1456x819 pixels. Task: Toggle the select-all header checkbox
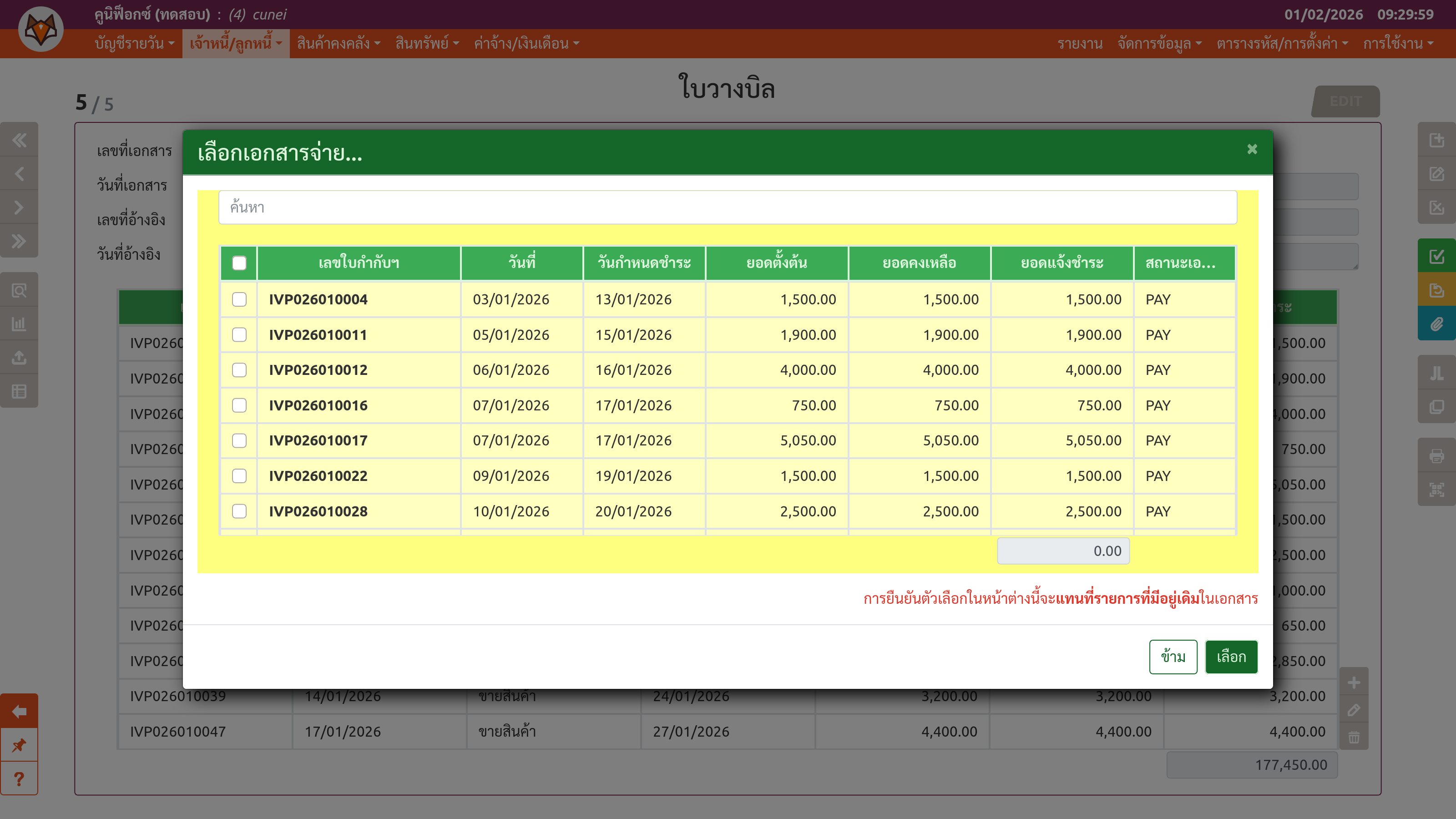tap(239, 263)
